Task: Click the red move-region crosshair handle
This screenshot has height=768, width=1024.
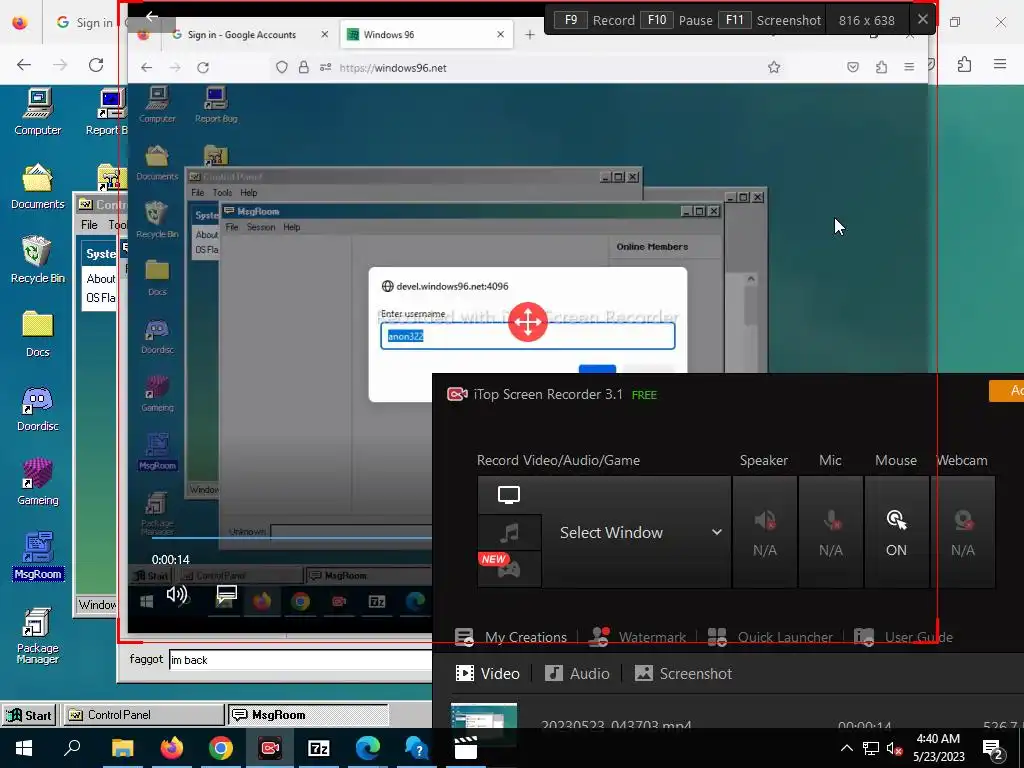Action: pyautogui.click(x=528, y=321)
